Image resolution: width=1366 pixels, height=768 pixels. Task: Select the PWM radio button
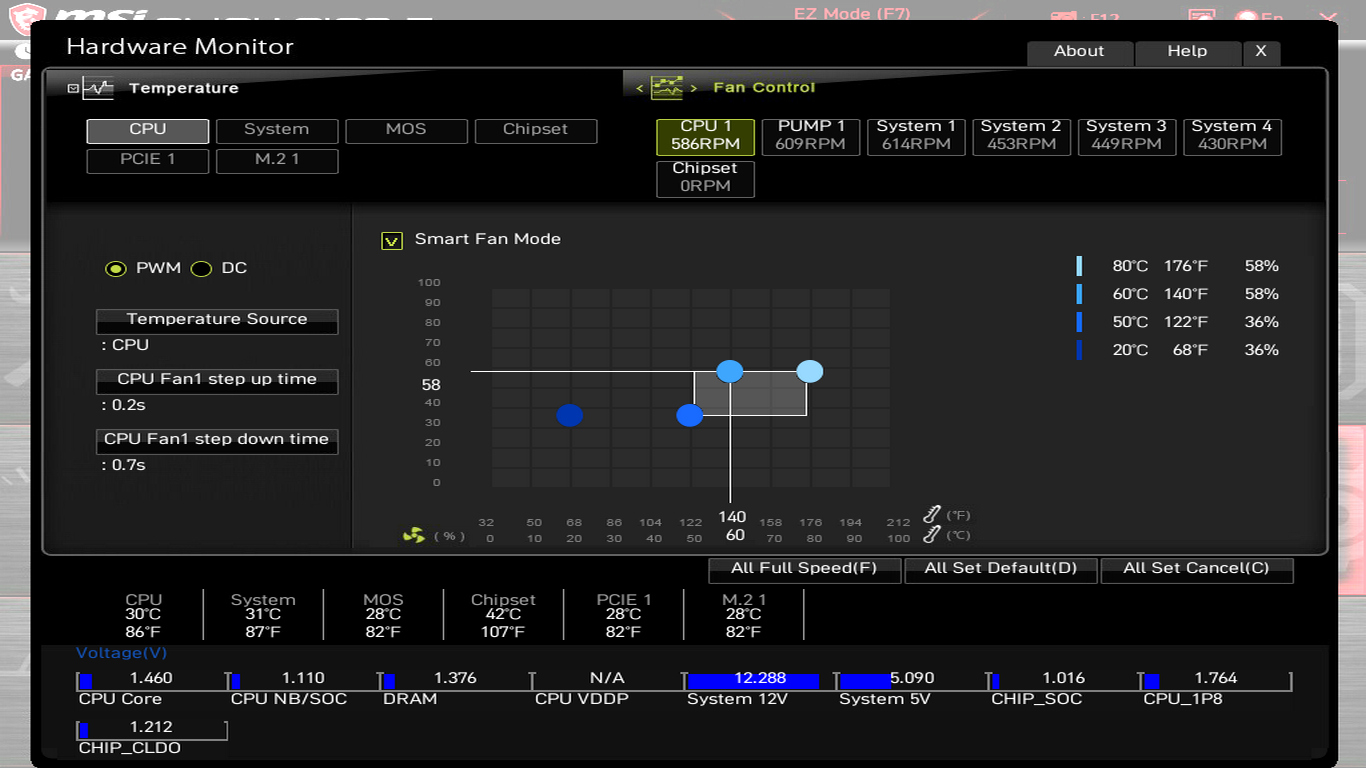tap(116, 268)
